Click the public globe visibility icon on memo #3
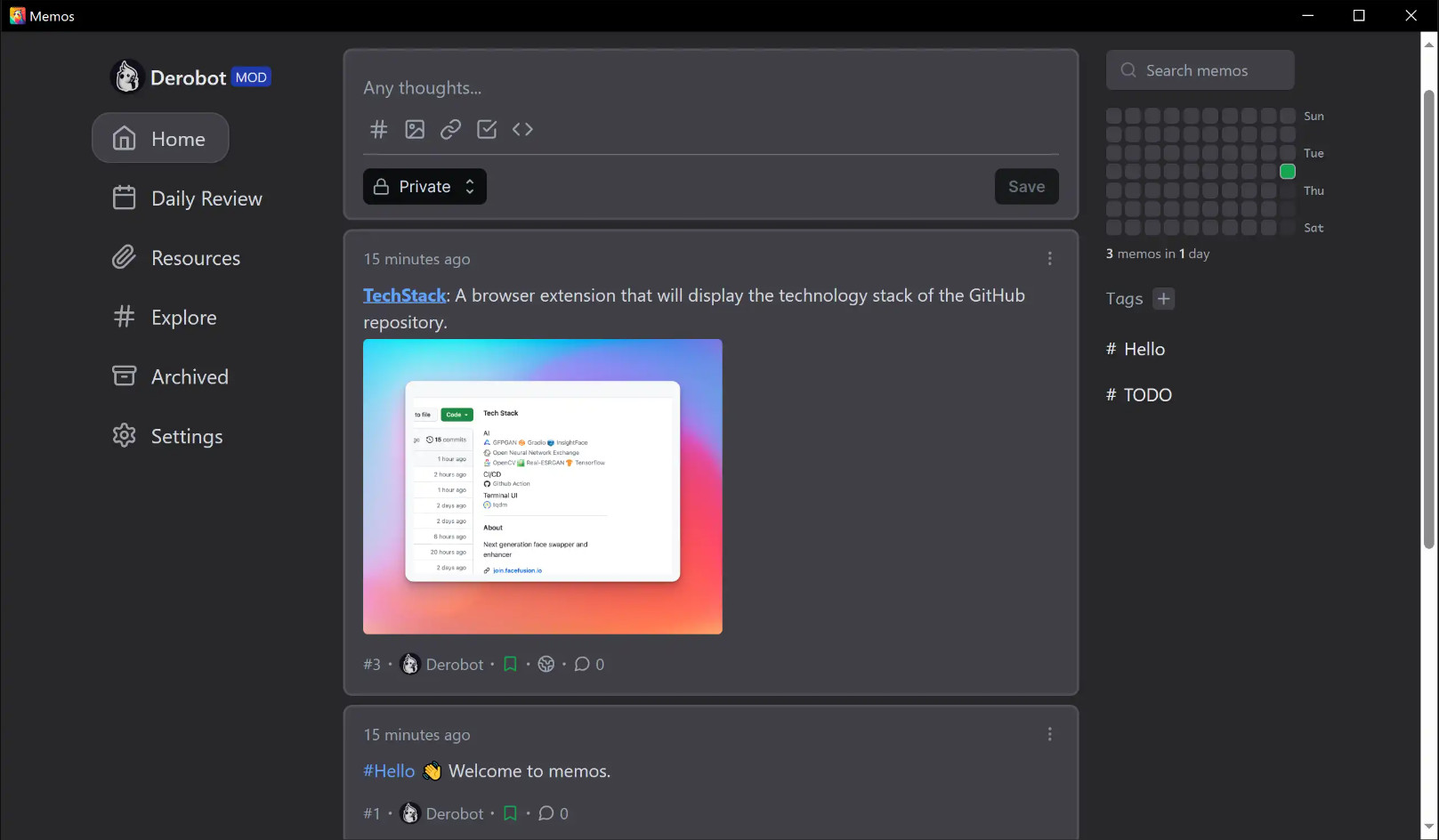 pos(546,665)
